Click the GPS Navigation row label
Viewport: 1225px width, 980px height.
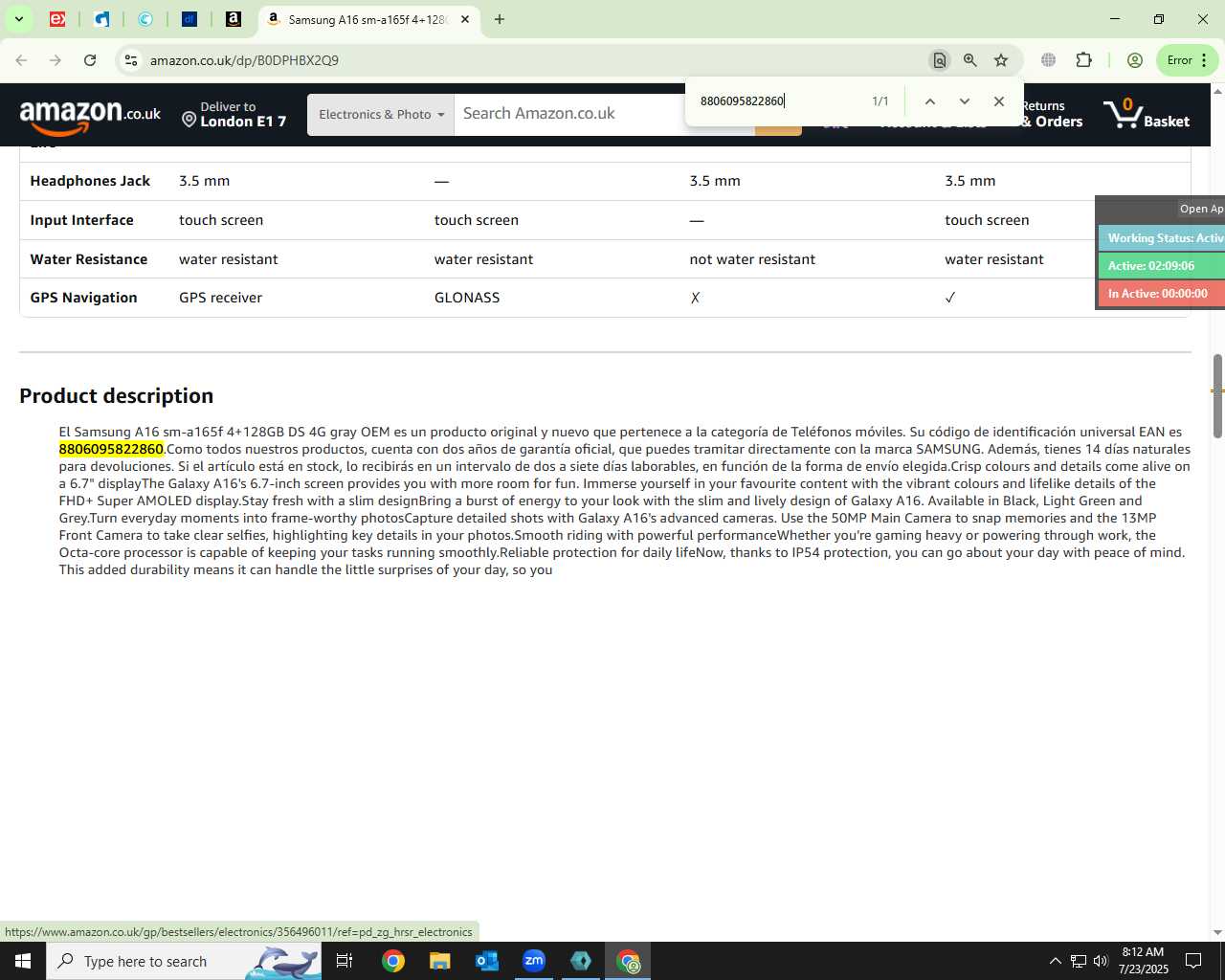pyautogui.click(x=83, y=298)
